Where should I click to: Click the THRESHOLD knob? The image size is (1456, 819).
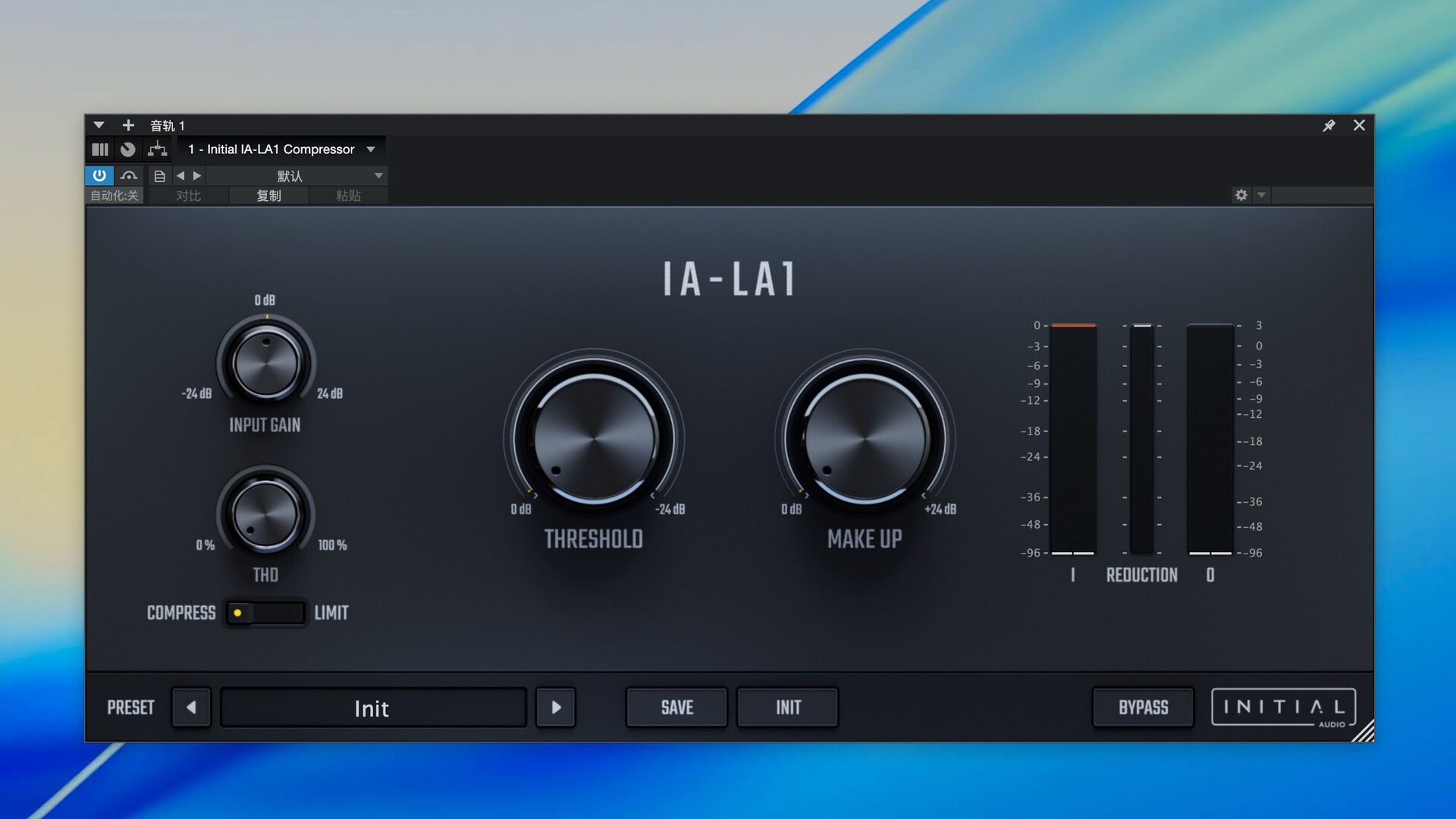[x=594, y=438]
